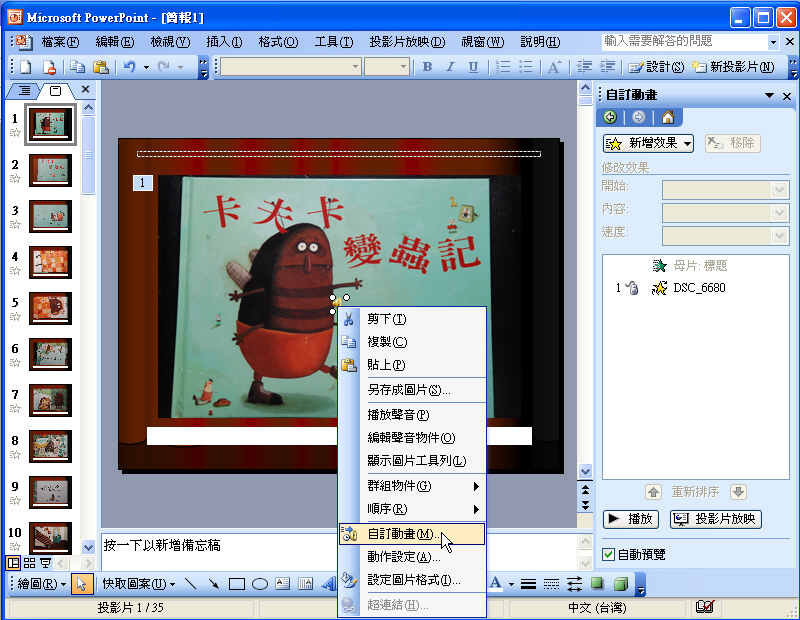Switch to the outline tab
Screen dimensions: 800x620
24,91
